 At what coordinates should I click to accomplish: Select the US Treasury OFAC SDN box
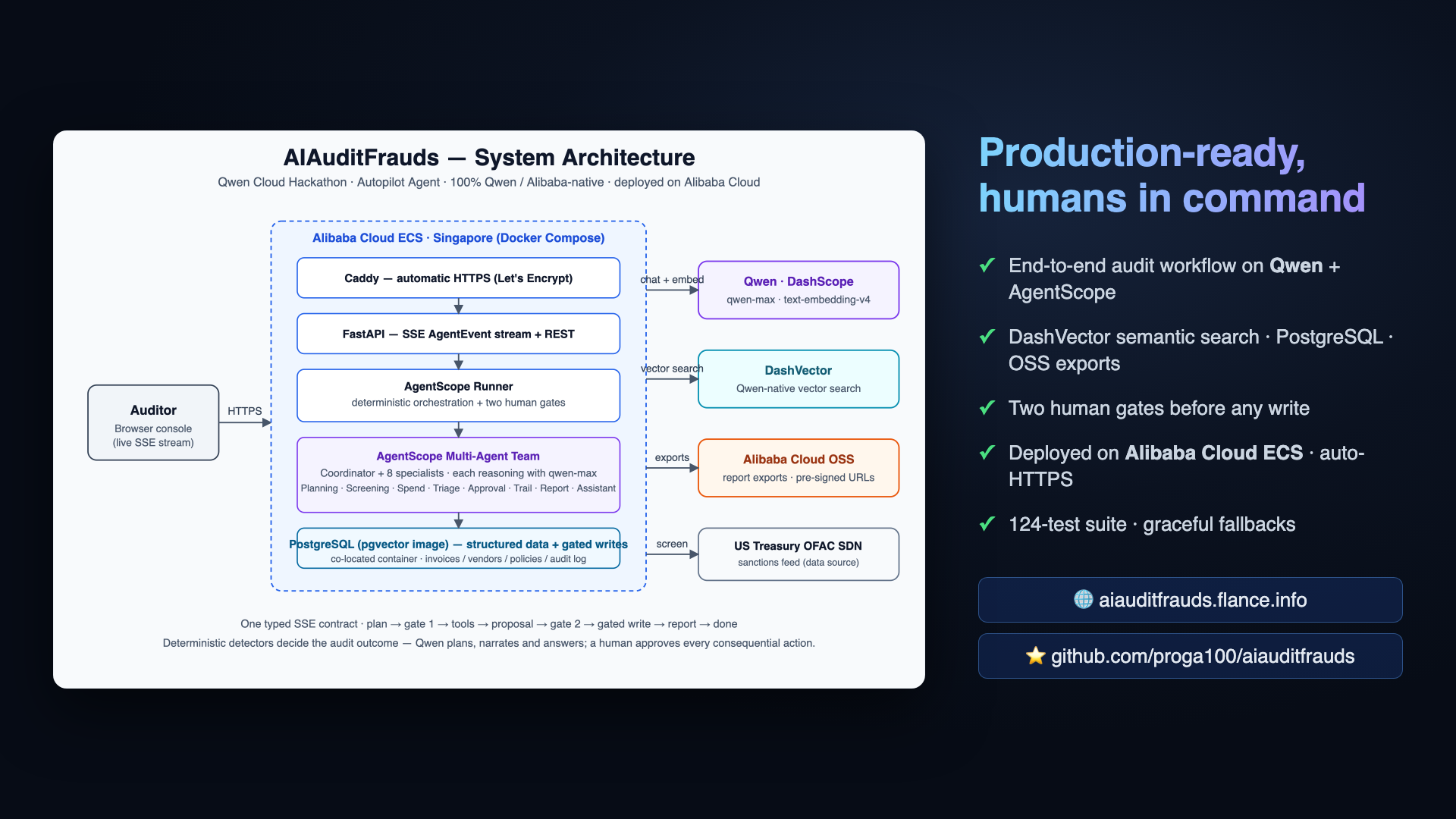pyautogui.click(x=799, y=554)
